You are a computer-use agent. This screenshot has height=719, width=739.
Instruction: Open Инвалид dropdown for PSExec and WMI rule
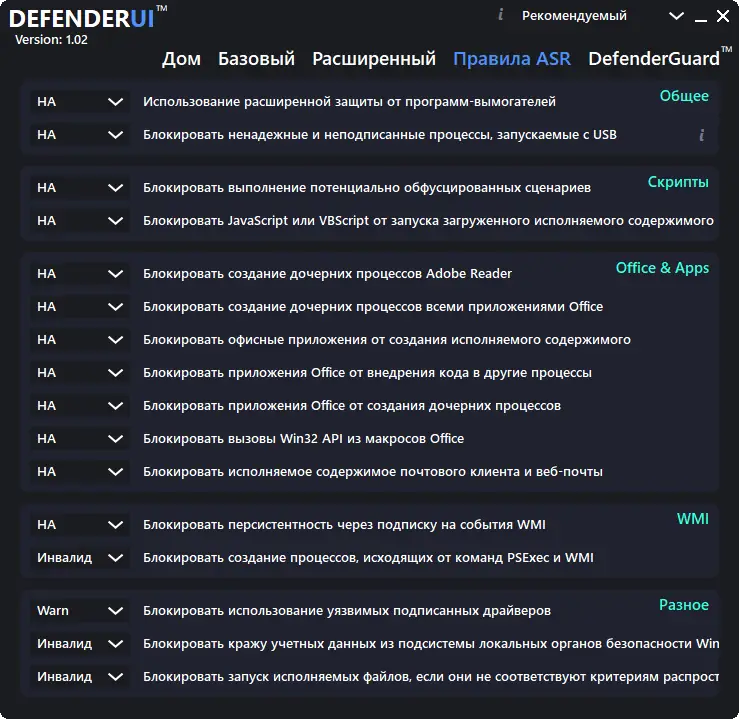point(80,558)
